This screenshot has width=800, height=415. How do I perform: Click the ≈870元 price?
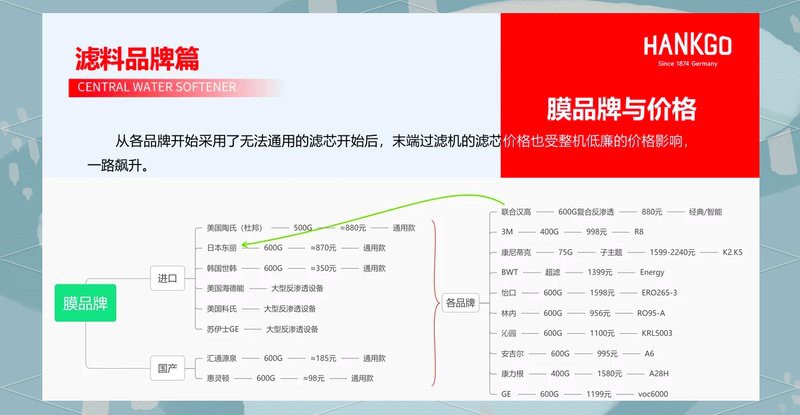click(323, 248)
